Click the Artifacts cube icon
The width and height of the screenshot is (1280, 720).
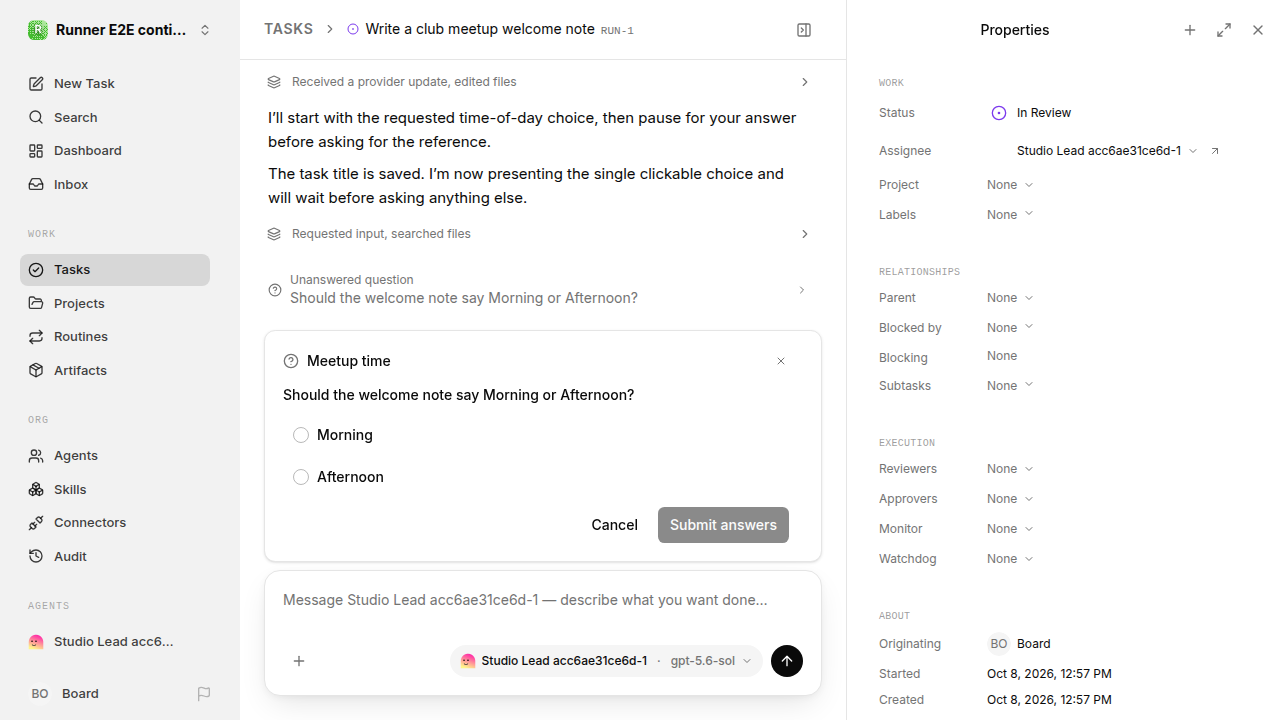(36, 371)
